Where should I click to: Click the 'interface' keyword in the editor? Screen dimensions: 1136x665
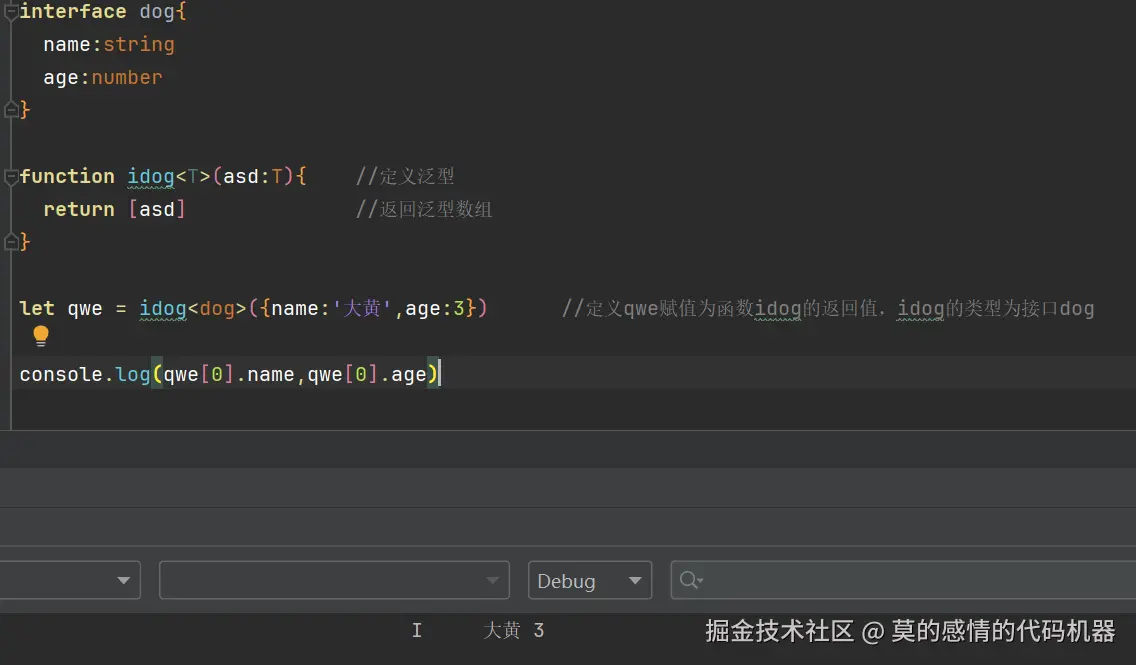point(73,12)
